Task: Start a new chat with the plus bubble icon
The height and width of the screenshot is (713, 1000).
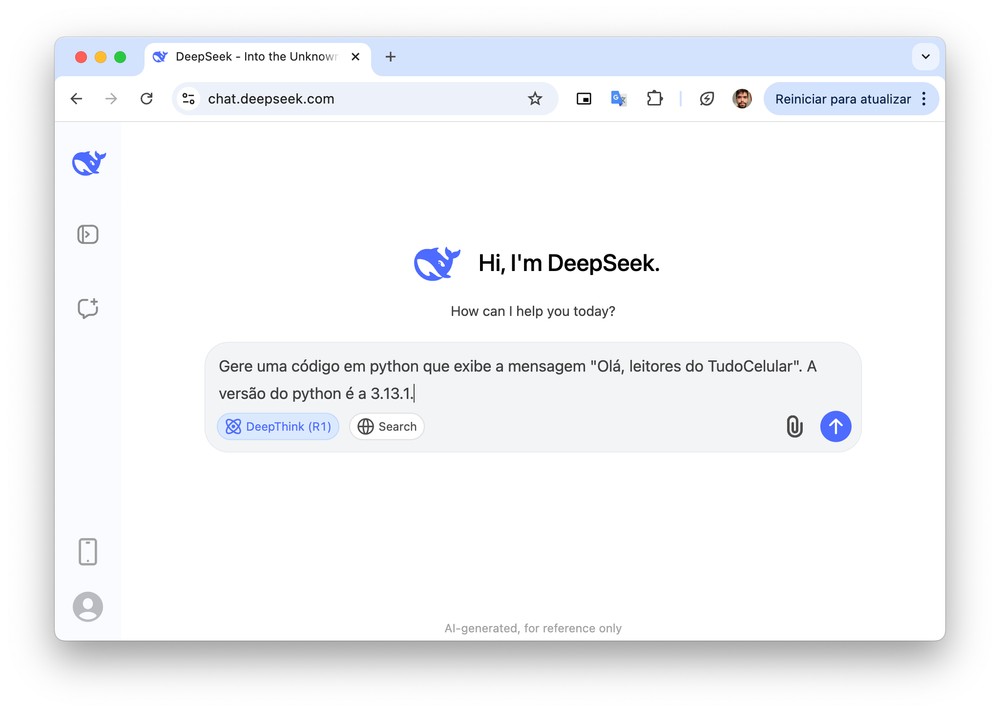Action: click(x=88, y=308)
